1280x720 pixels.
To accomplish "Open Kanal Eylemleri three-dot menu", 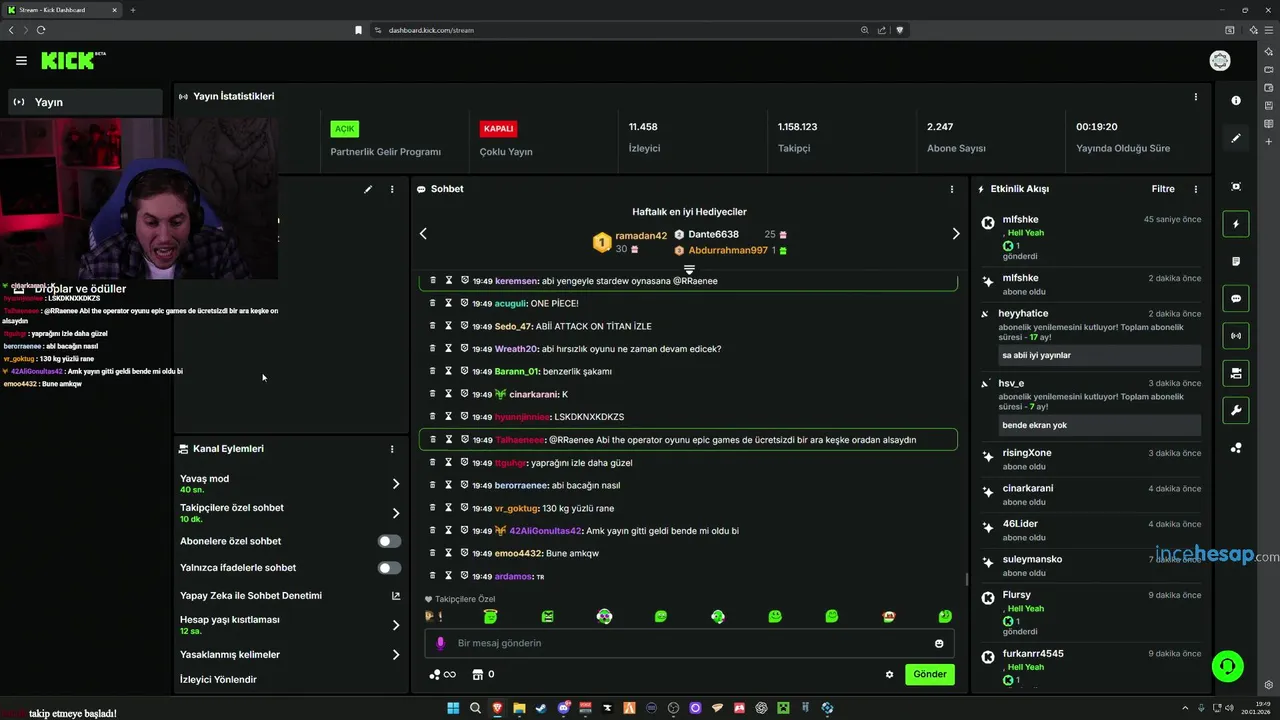I will pyautogui.click(x=392, y=449).
